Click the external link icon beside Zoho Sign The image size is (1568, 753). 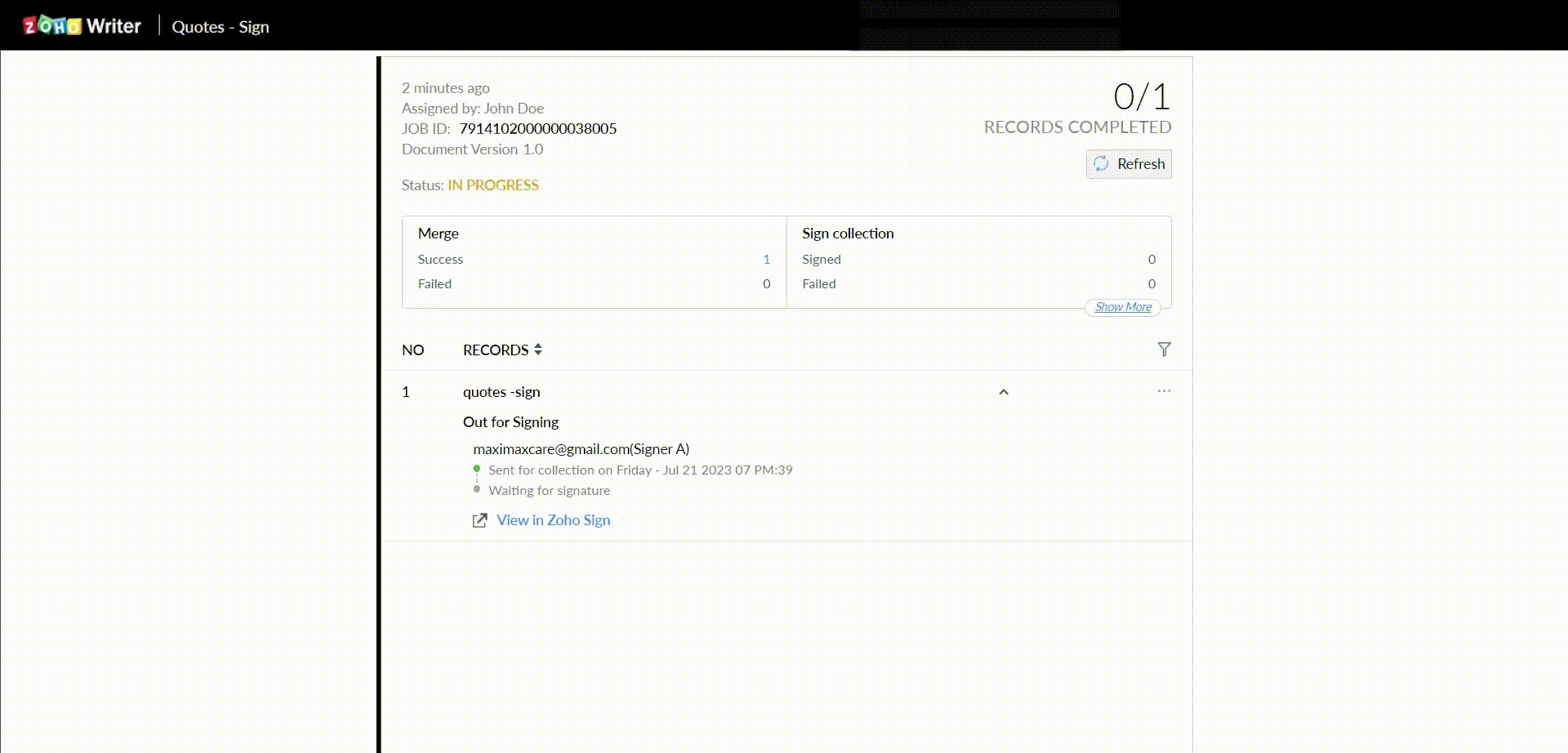479,520
